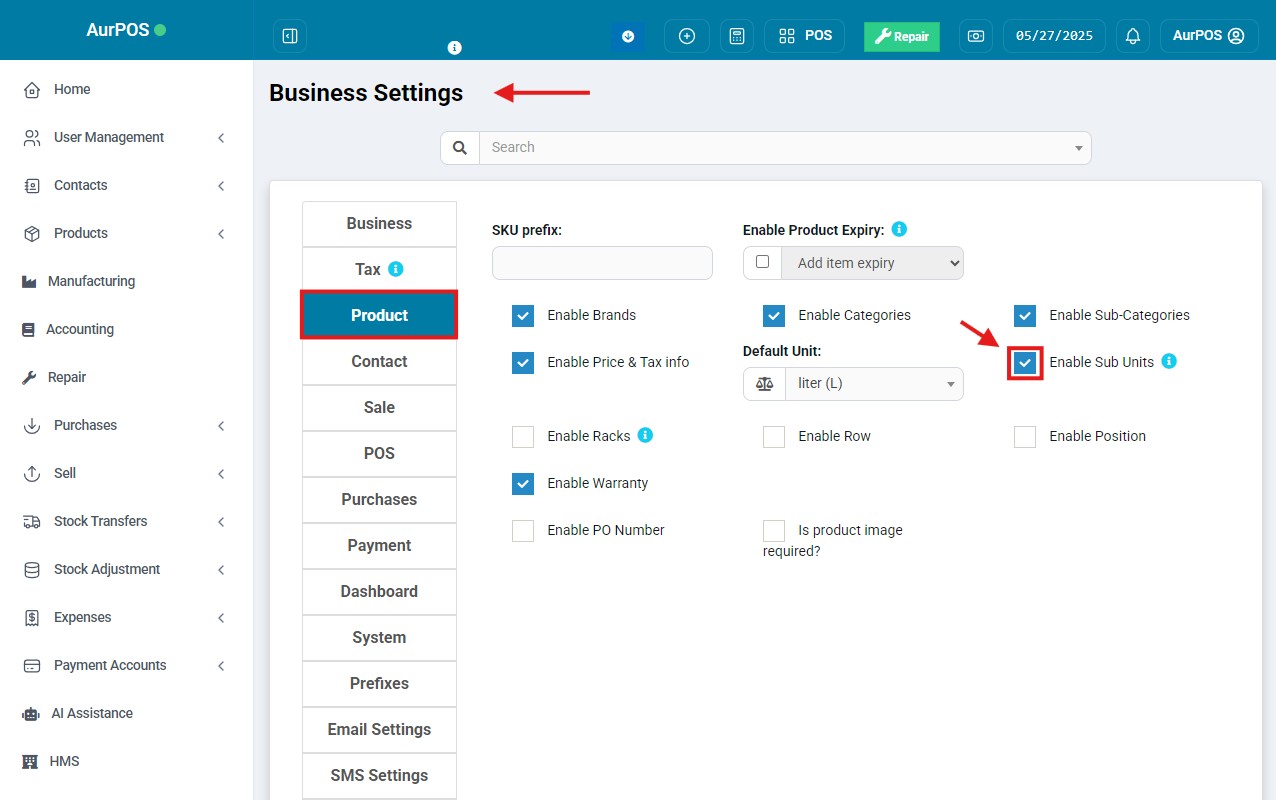Expand Stock Transfers submenu chevron
The image size is (1276, 800).
coord(221,522)
